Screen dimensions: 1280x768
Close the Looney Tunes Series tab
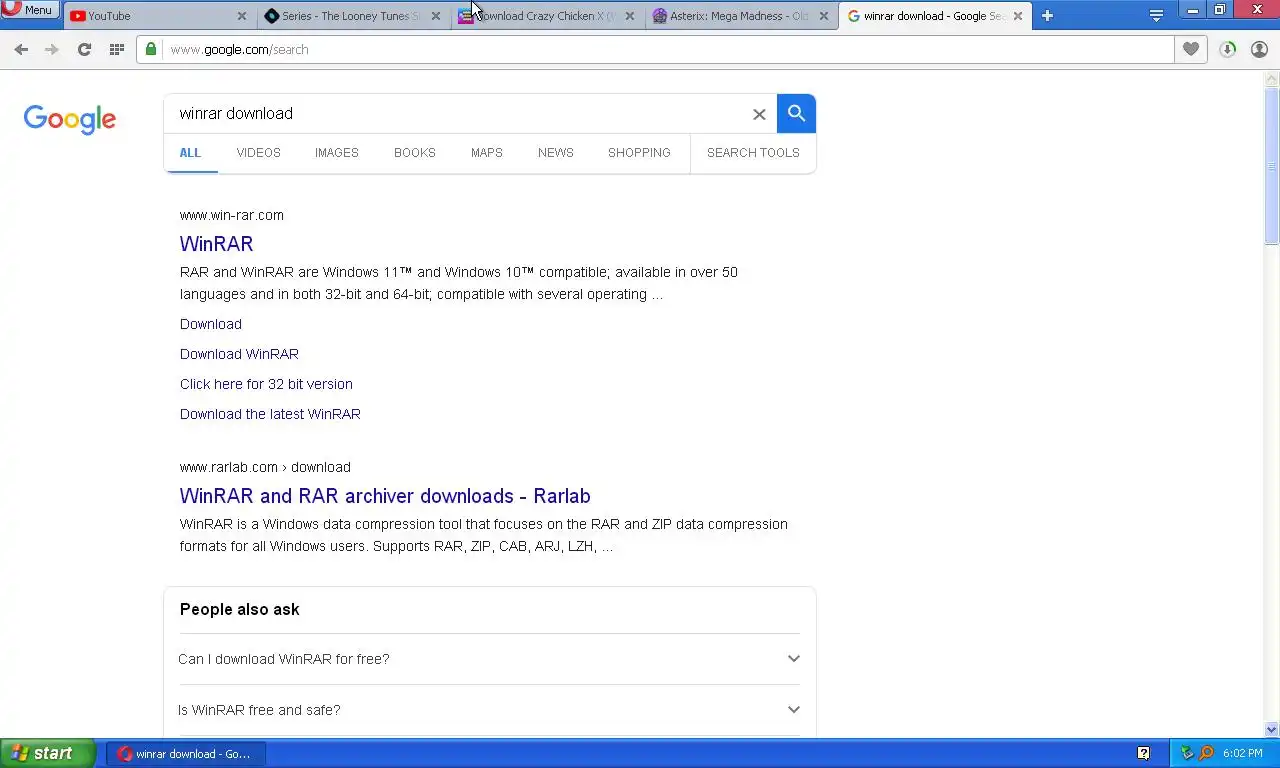[x=435, y=16]
